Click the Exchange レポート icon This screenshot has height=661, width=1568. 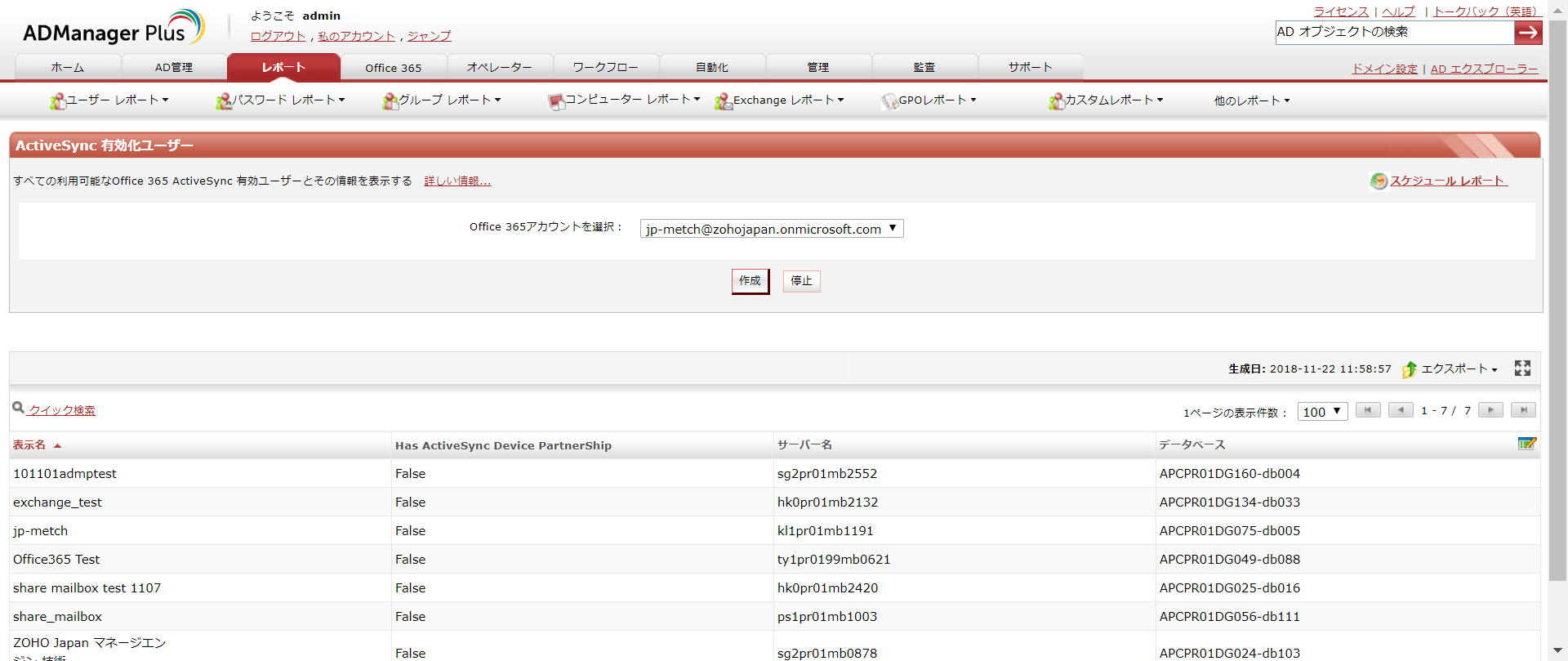724,101
